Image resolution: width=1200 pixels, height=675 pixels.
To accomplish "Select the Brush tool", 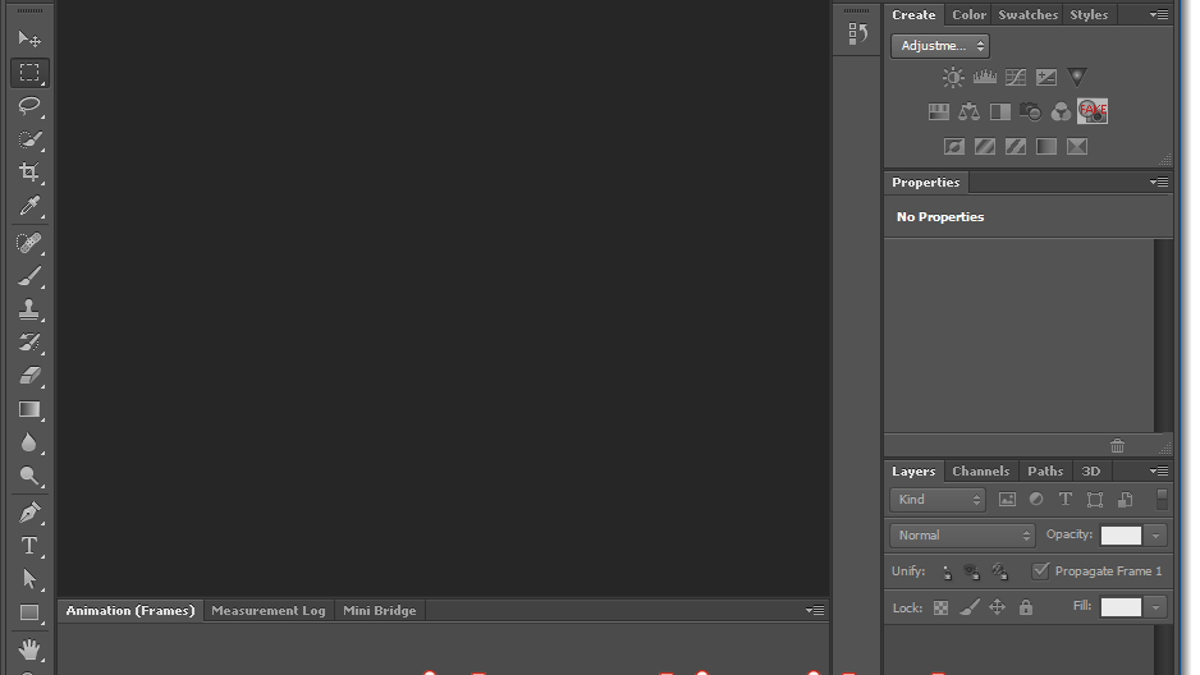I will 29,276.
